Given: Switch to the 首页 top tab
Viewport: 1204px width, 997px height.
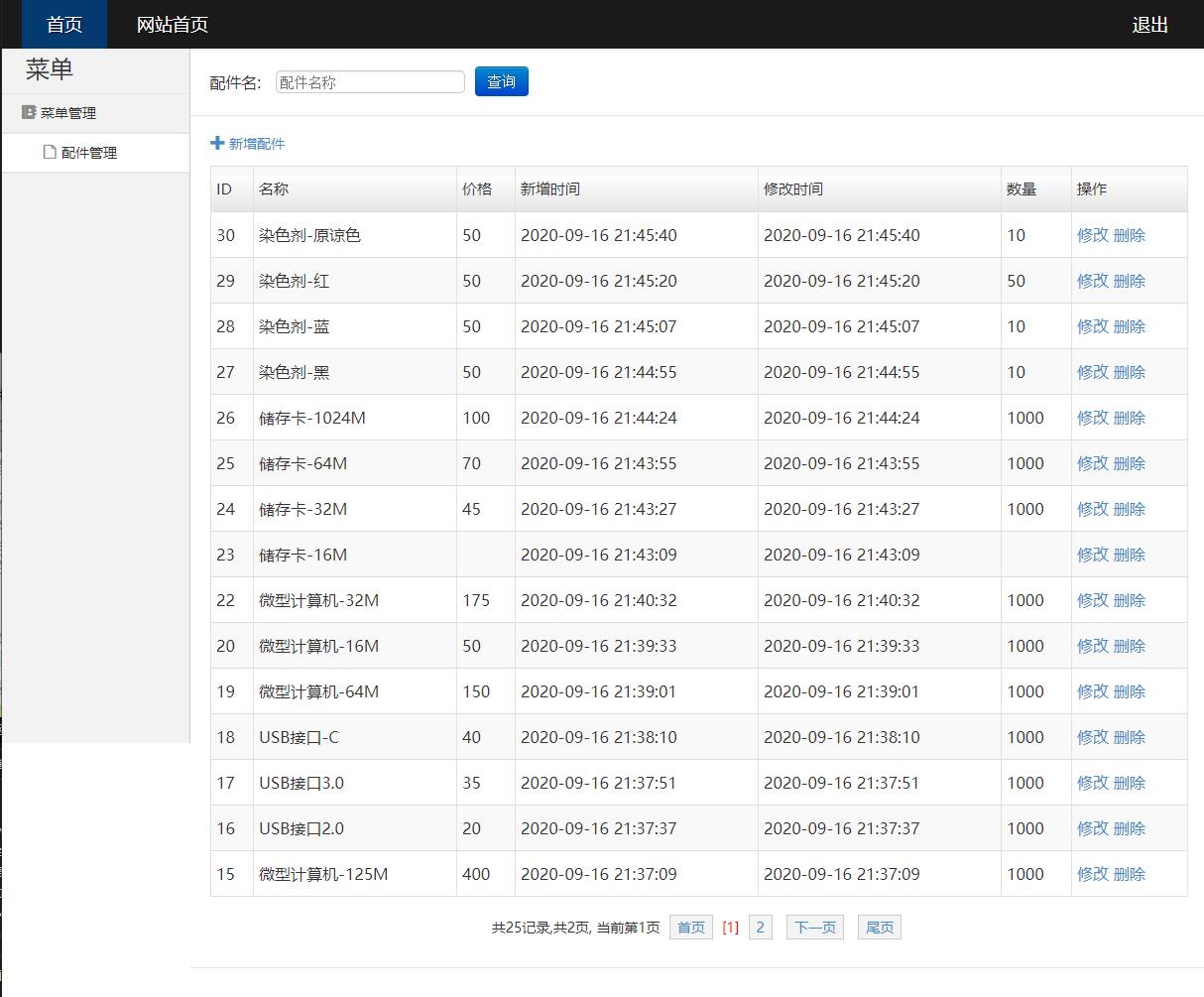Looking at the screenshot, I should click(x=64, y=25).
